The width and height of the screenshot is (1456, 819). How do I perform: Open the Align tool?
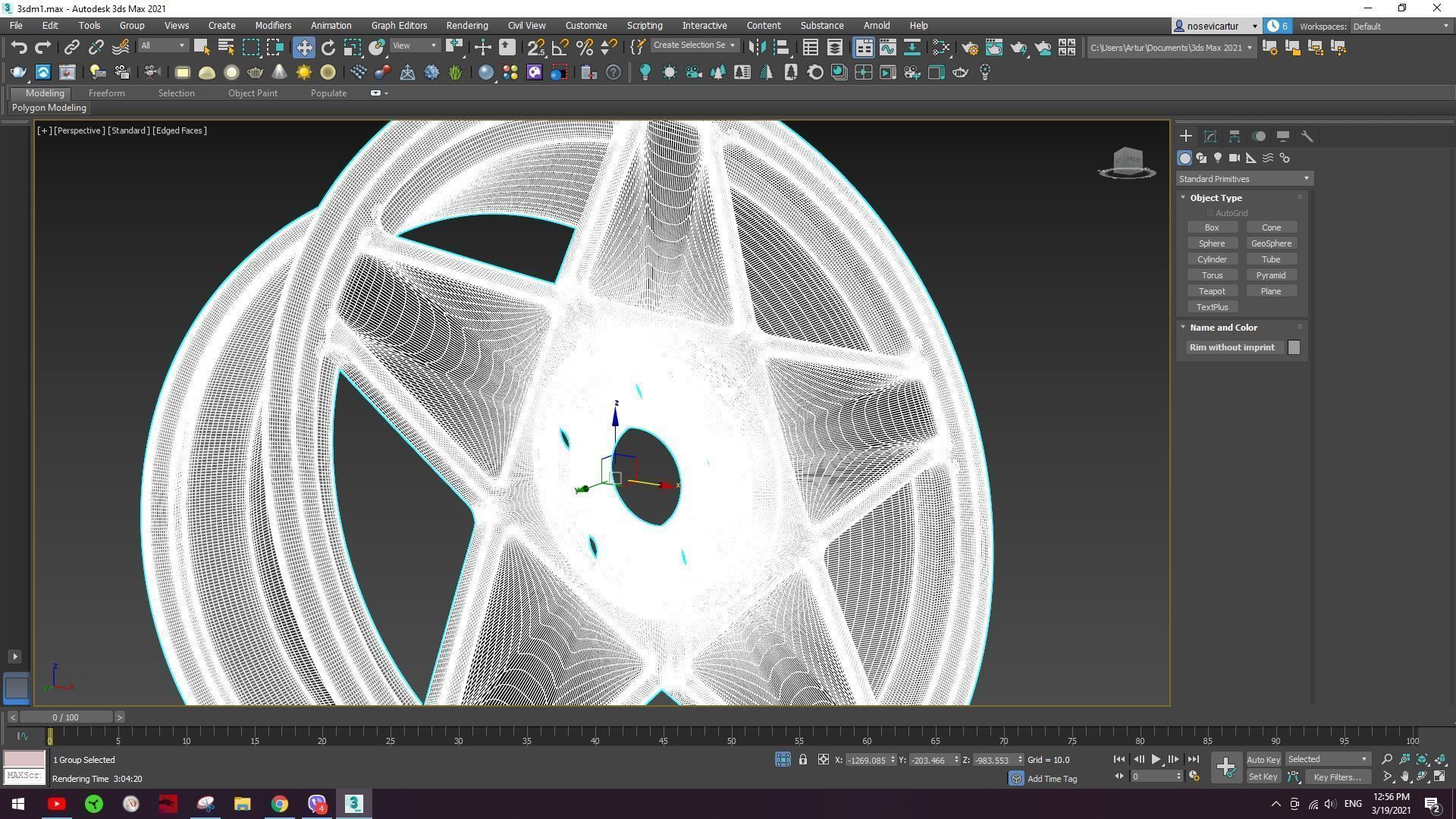tap(781, 48)
